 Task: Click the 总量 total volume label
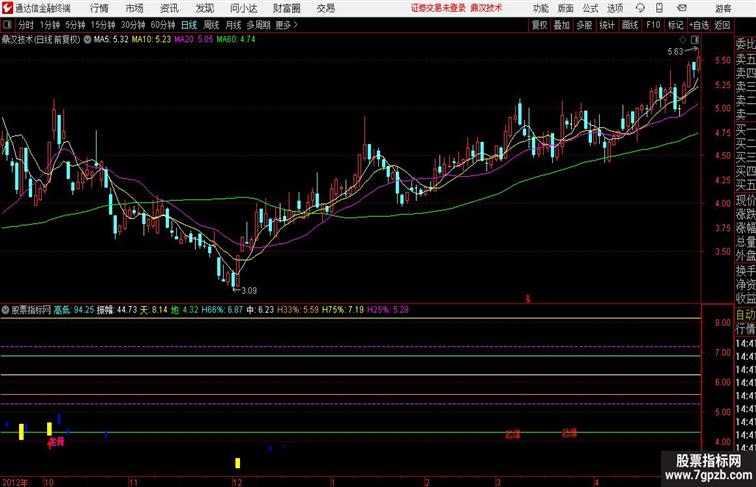point(745,242)
